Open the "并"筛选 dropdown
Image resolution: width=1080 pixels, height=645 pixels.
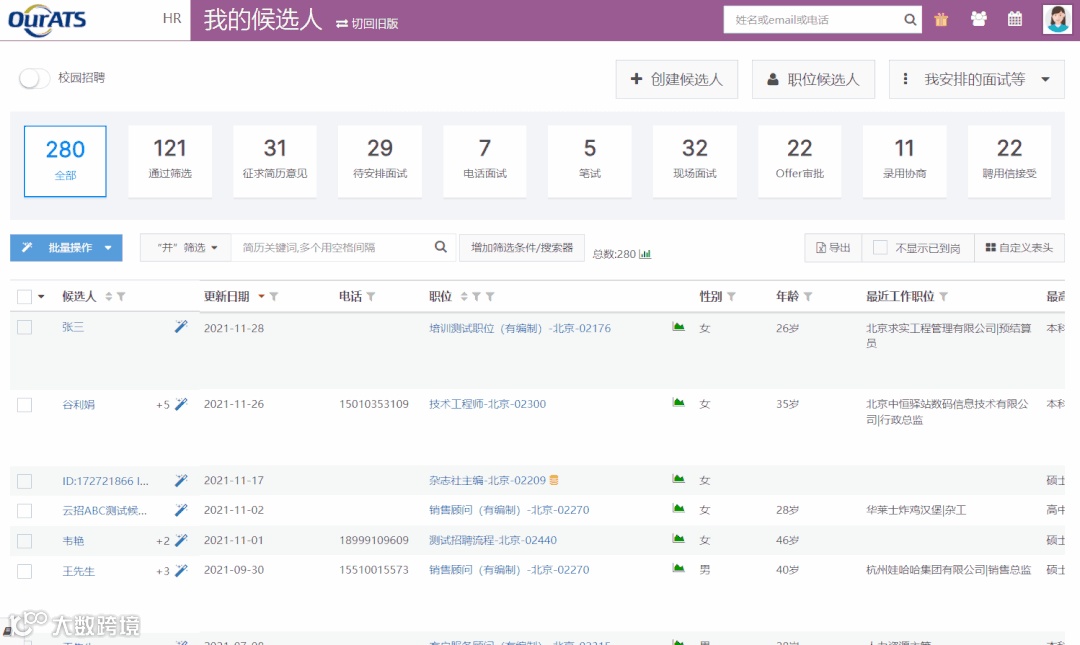(x=186, y=247)
